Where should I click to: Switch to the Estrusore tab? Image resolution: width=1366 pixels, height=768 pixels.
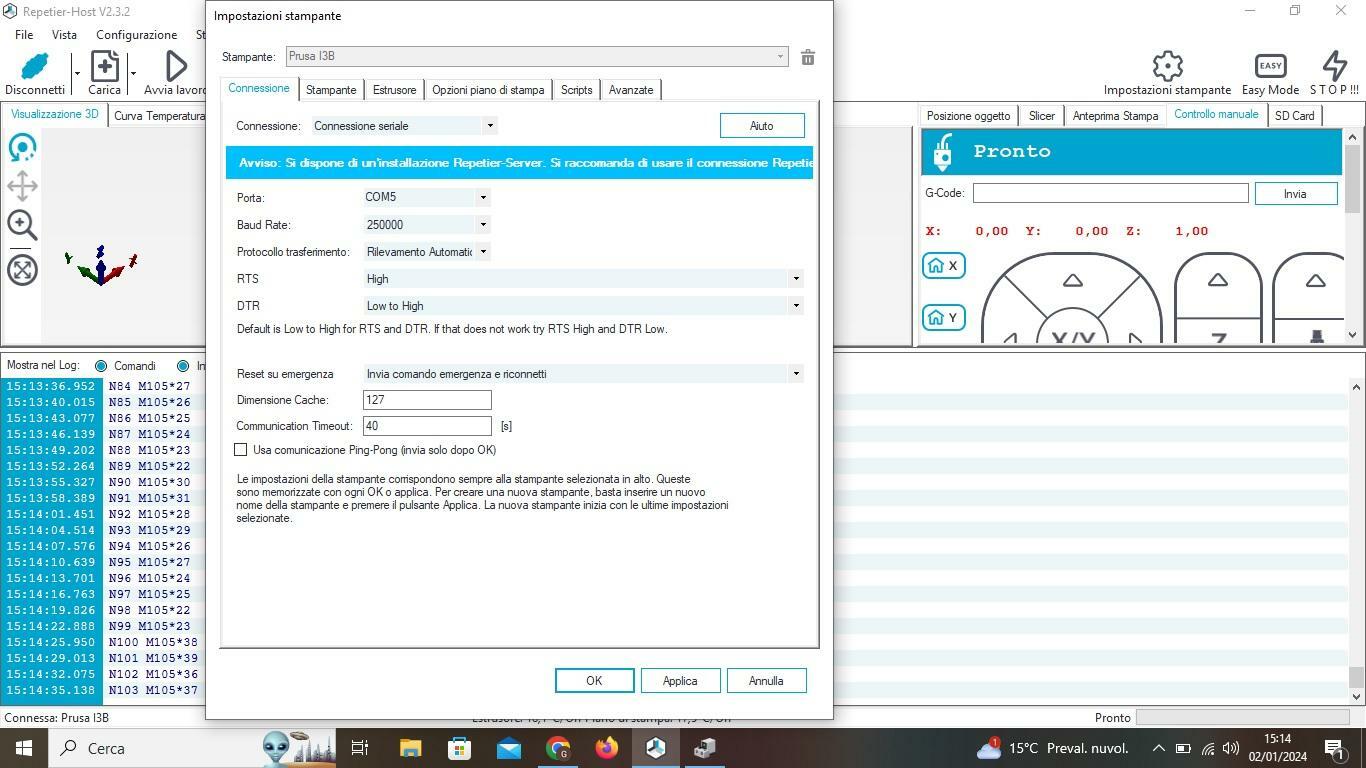[x=394, y=90]
